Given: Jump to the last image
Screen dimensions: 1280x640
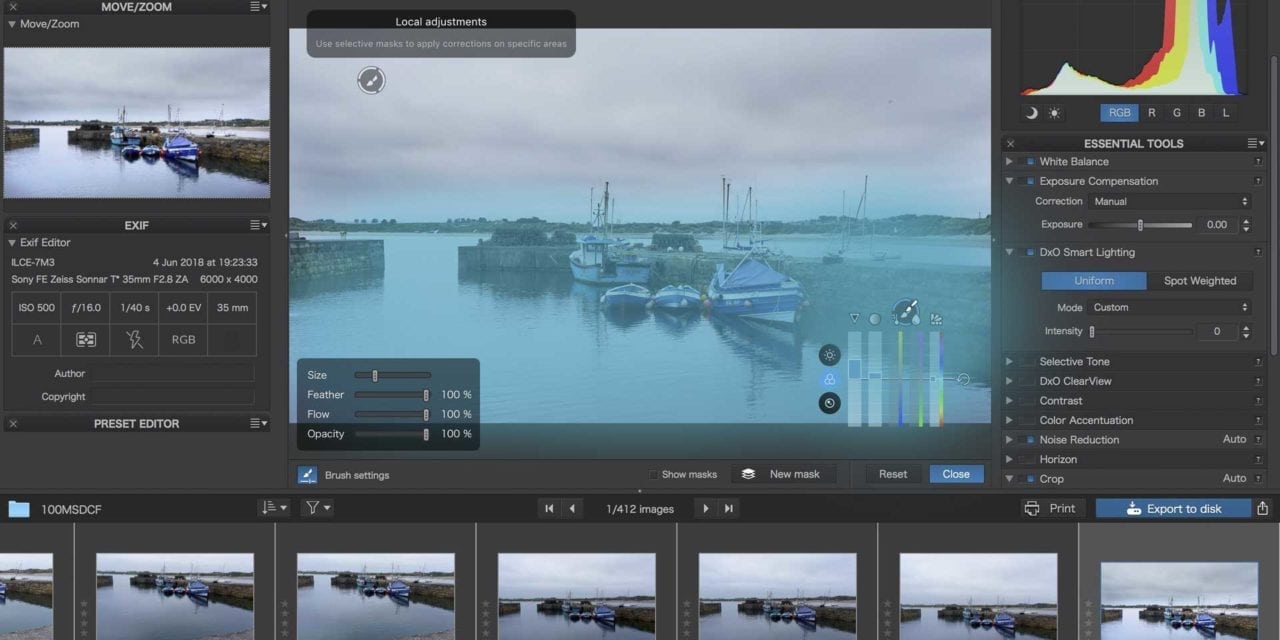Looking at the screenshot, I should (x=729, y=509).
